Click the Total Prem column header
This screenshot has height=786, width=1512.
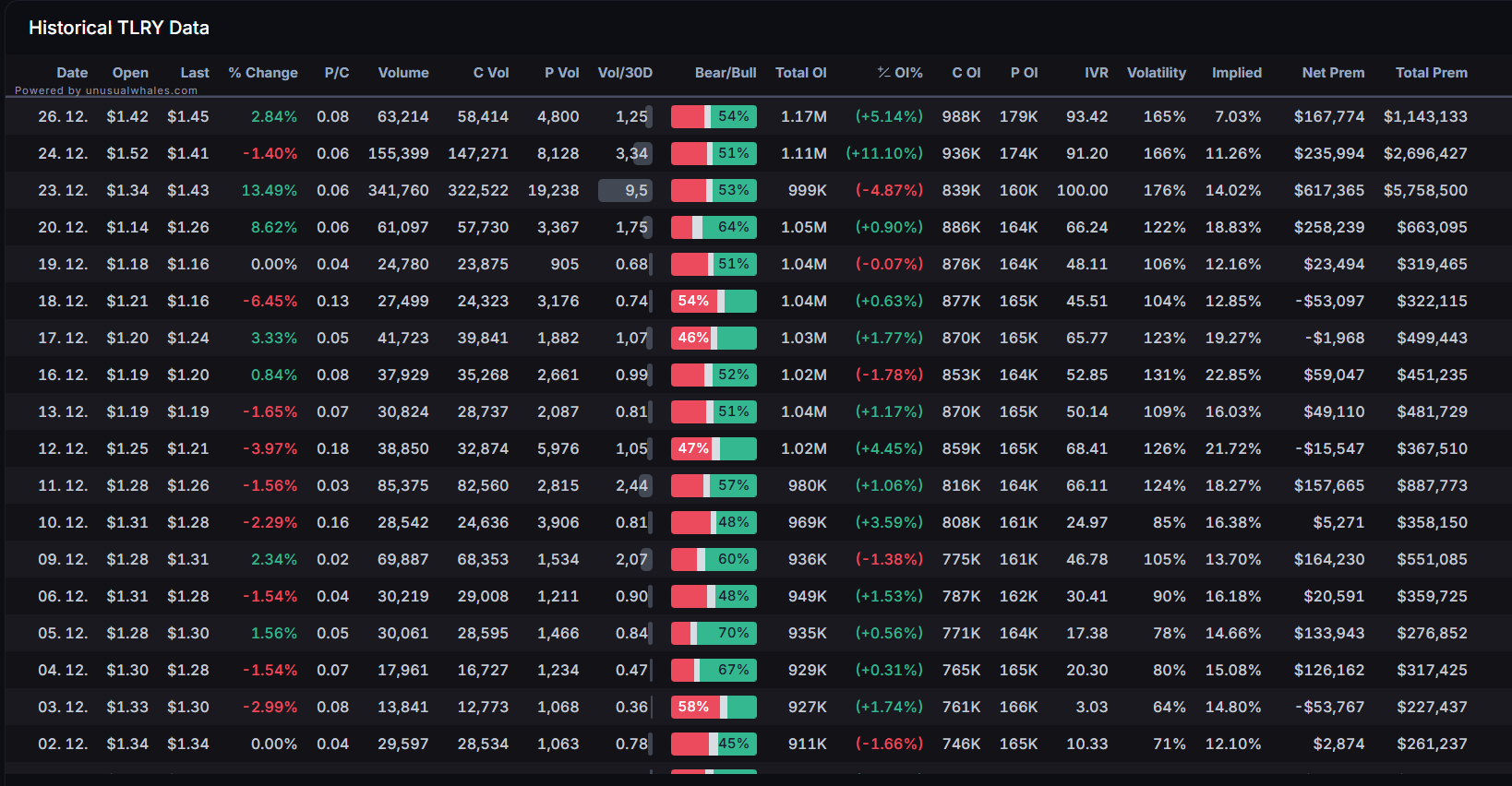(1432, 73)
